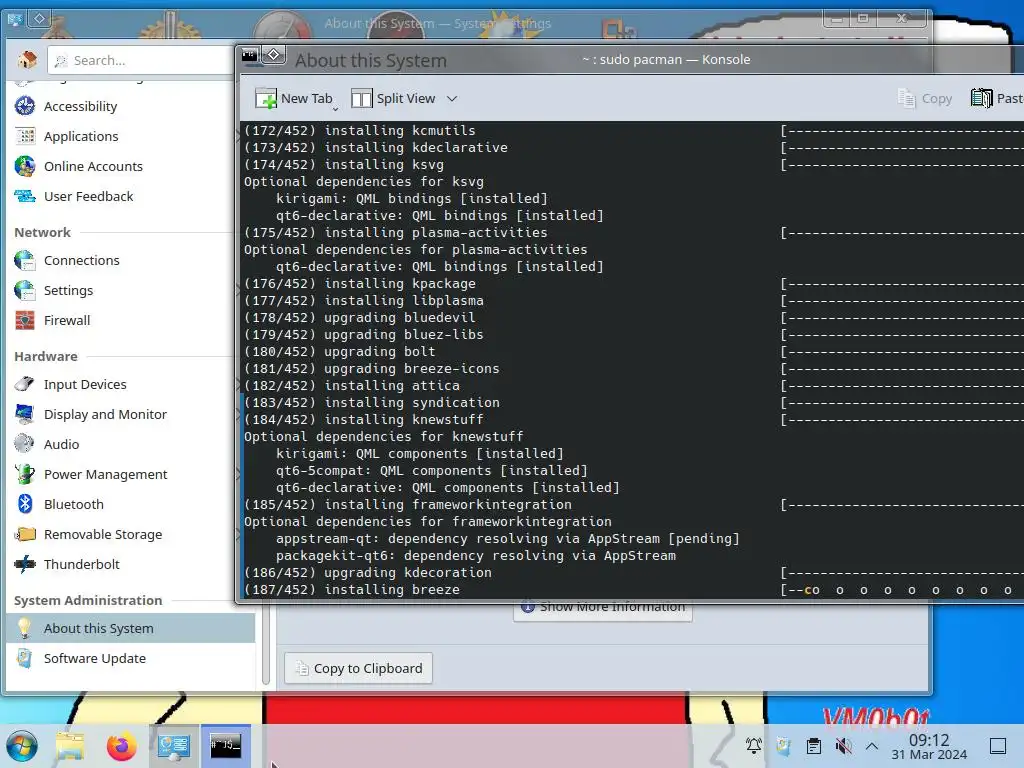Click the terminal line installing breeze
This screenshot has width=1024, height=768.
click(352, 590)
